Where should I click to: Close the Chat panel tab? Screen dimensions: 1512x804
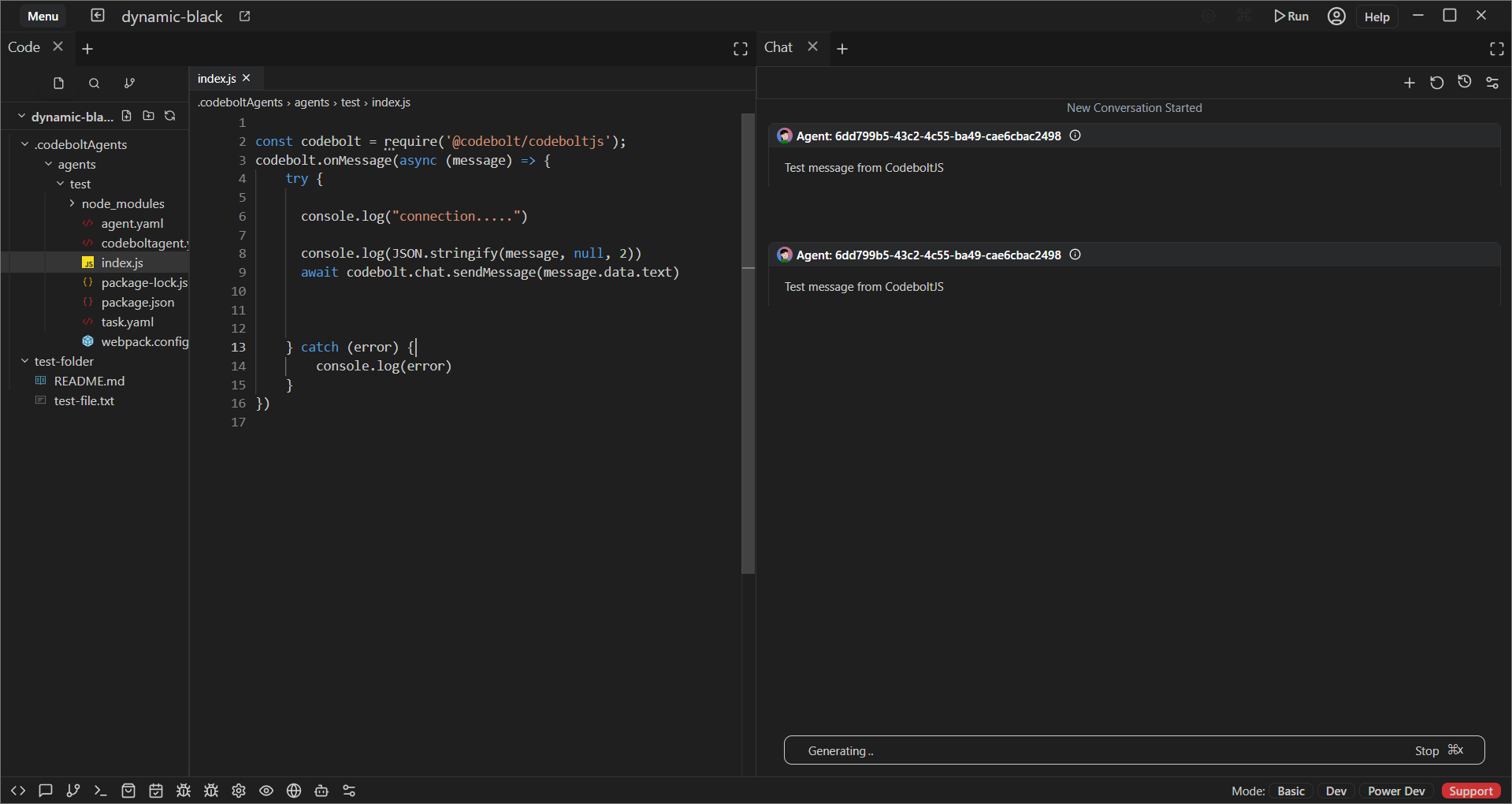(x=812, y=47)
